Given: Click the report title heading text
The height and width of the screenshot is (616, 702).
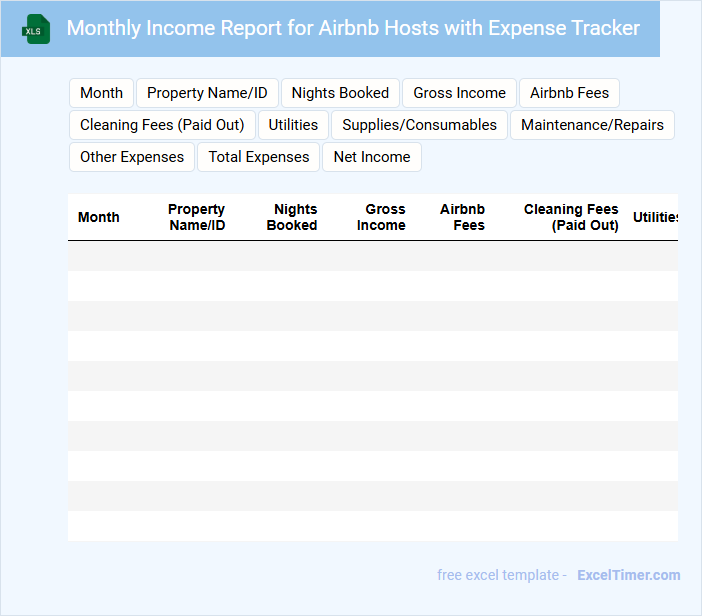Looking at the screenshot, I should point(353,28).
